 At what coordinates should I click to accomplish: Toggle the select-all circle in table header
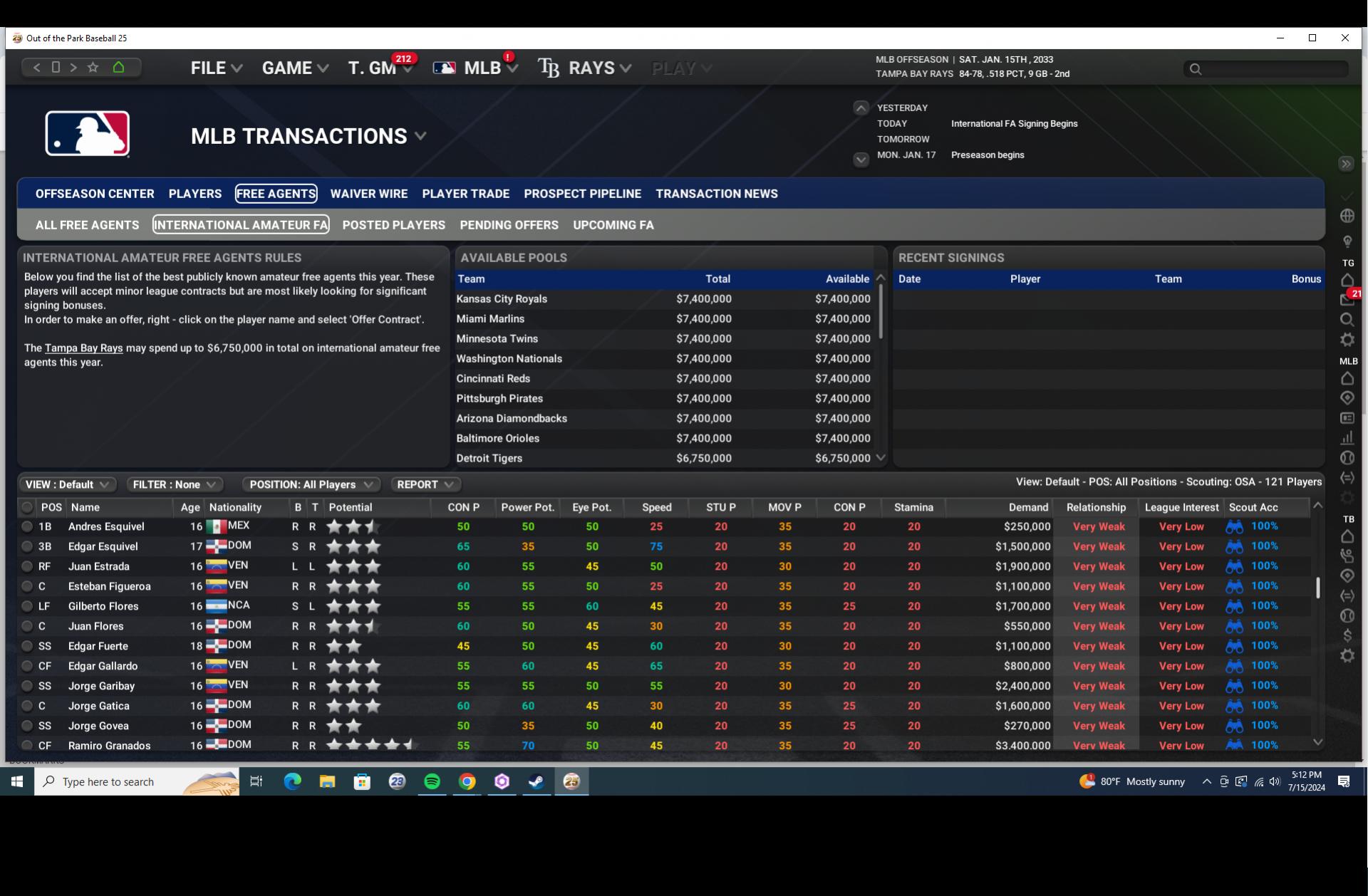click(27, 507)
